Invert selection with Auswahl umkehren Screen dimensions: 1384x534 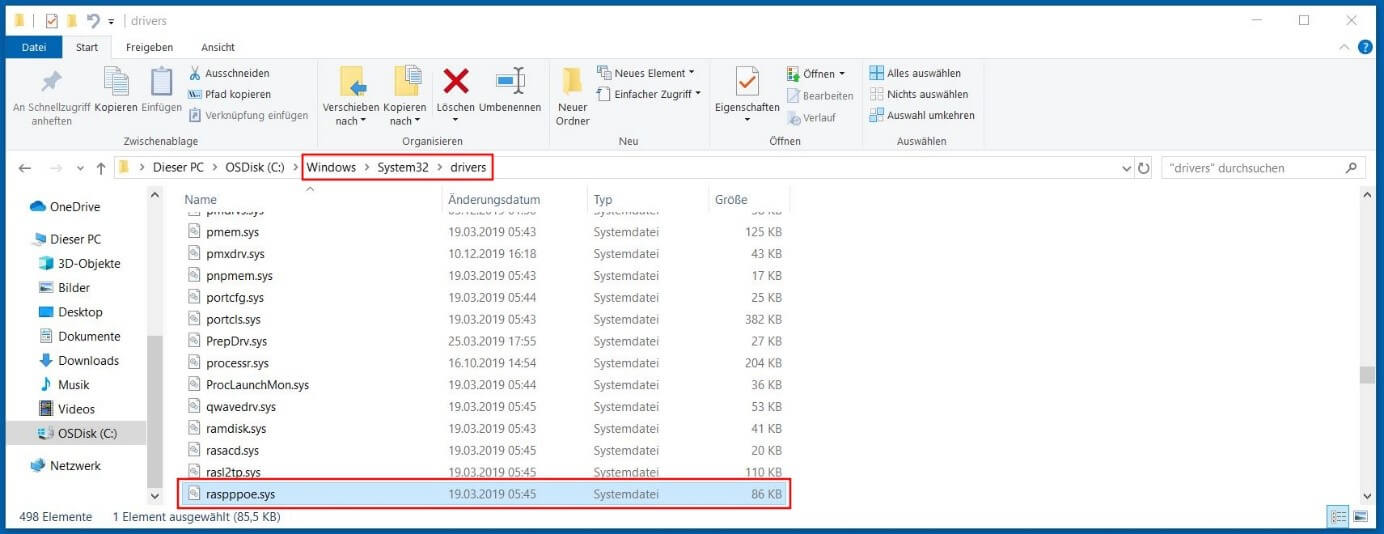coord(921,115)
